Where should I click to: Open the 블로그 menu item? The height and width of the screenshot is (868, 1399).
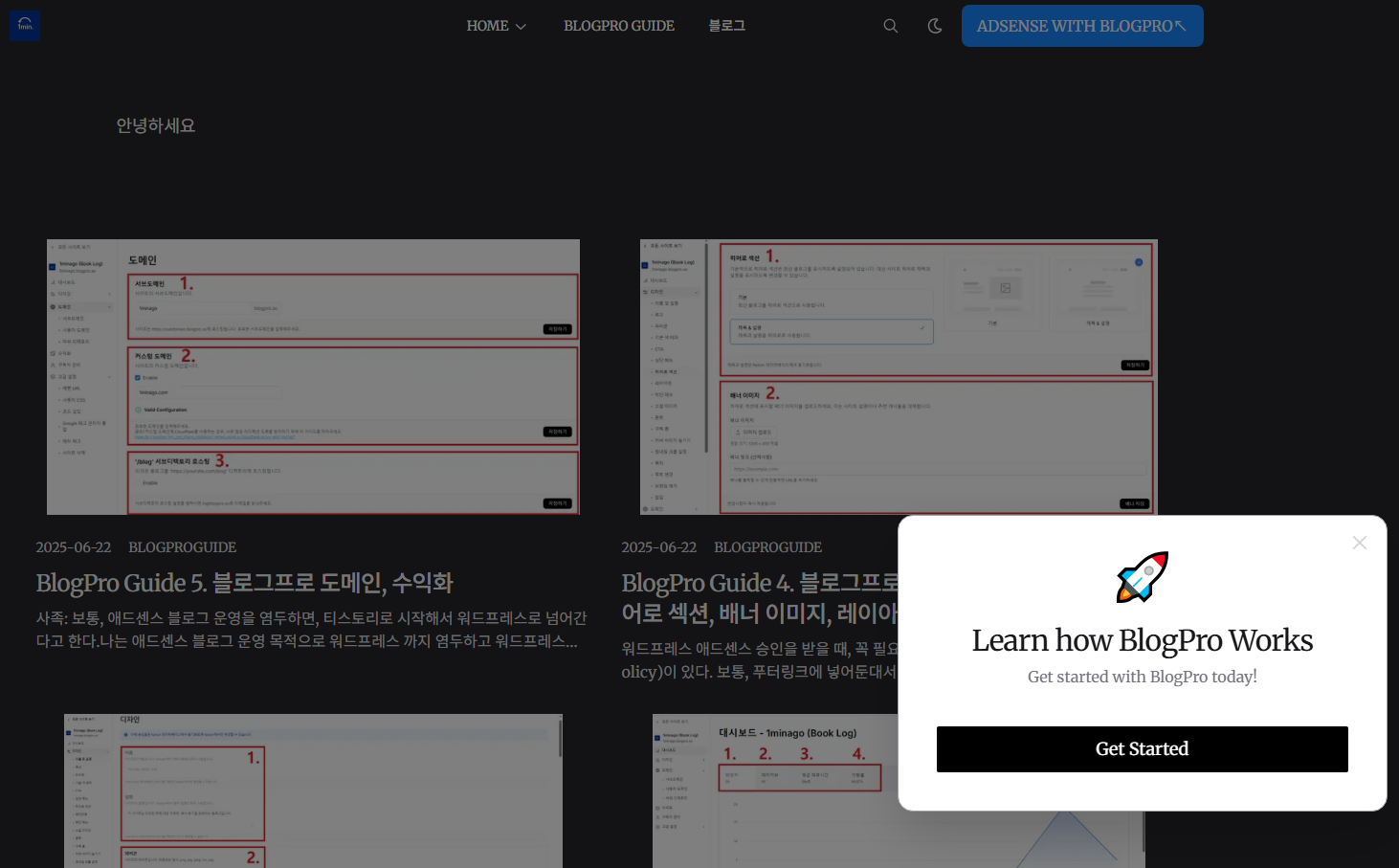point(726,26)
